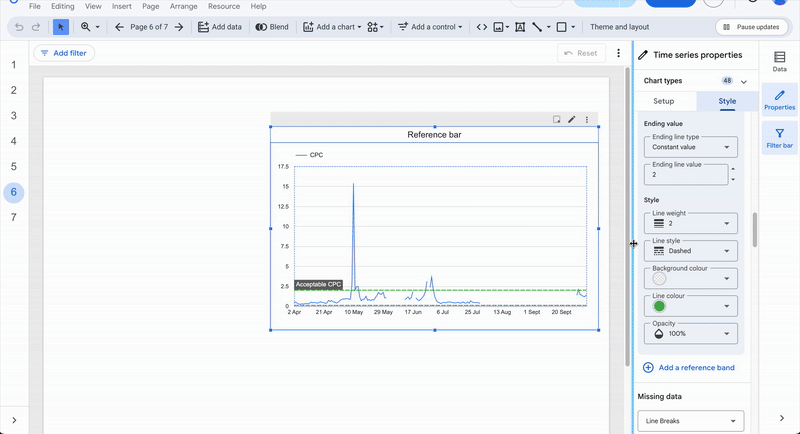Switch to the Setup tab

(664, 101)
